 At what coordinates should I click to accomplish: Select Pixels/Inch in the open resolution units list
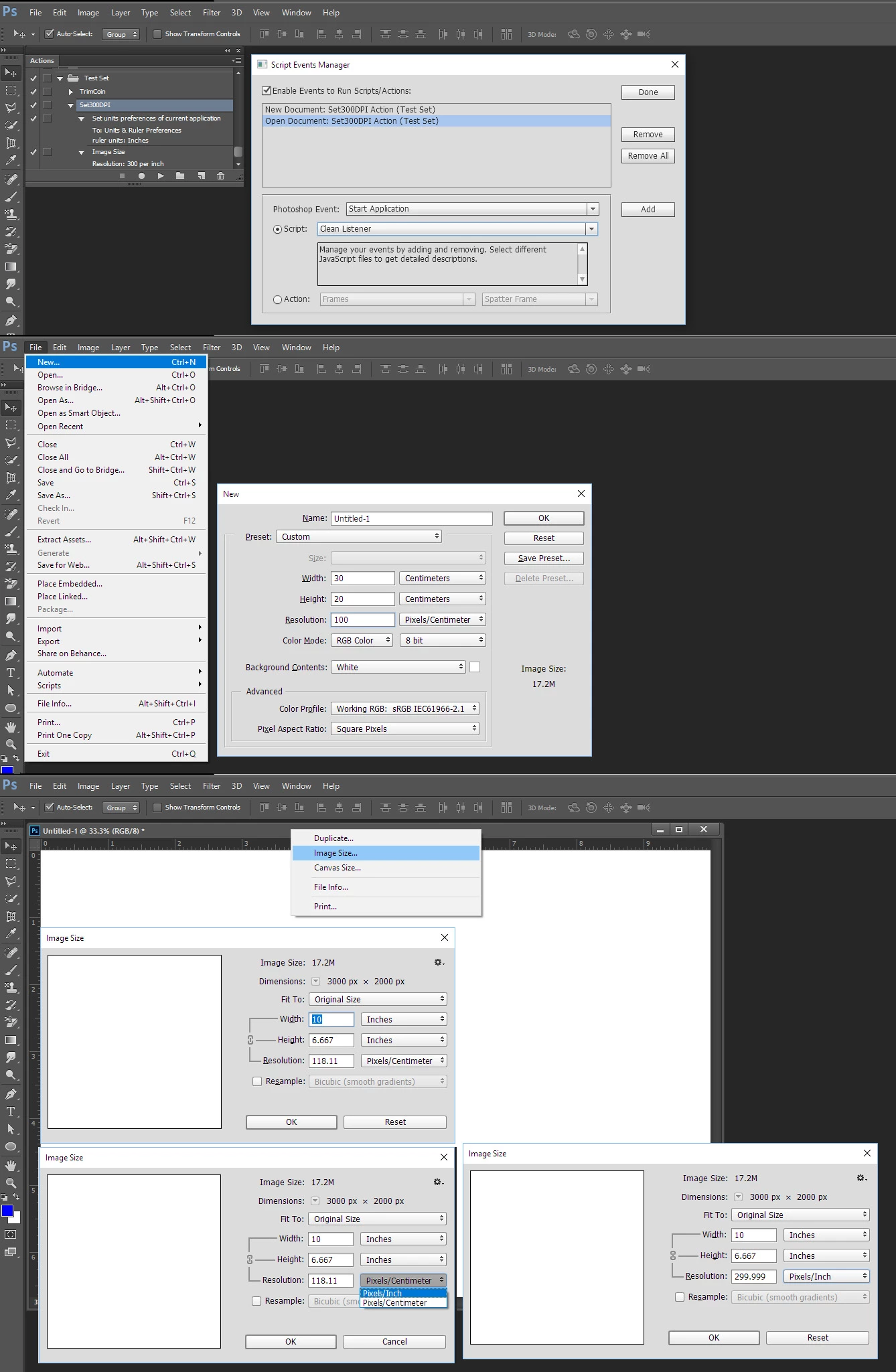[403, 1293]
